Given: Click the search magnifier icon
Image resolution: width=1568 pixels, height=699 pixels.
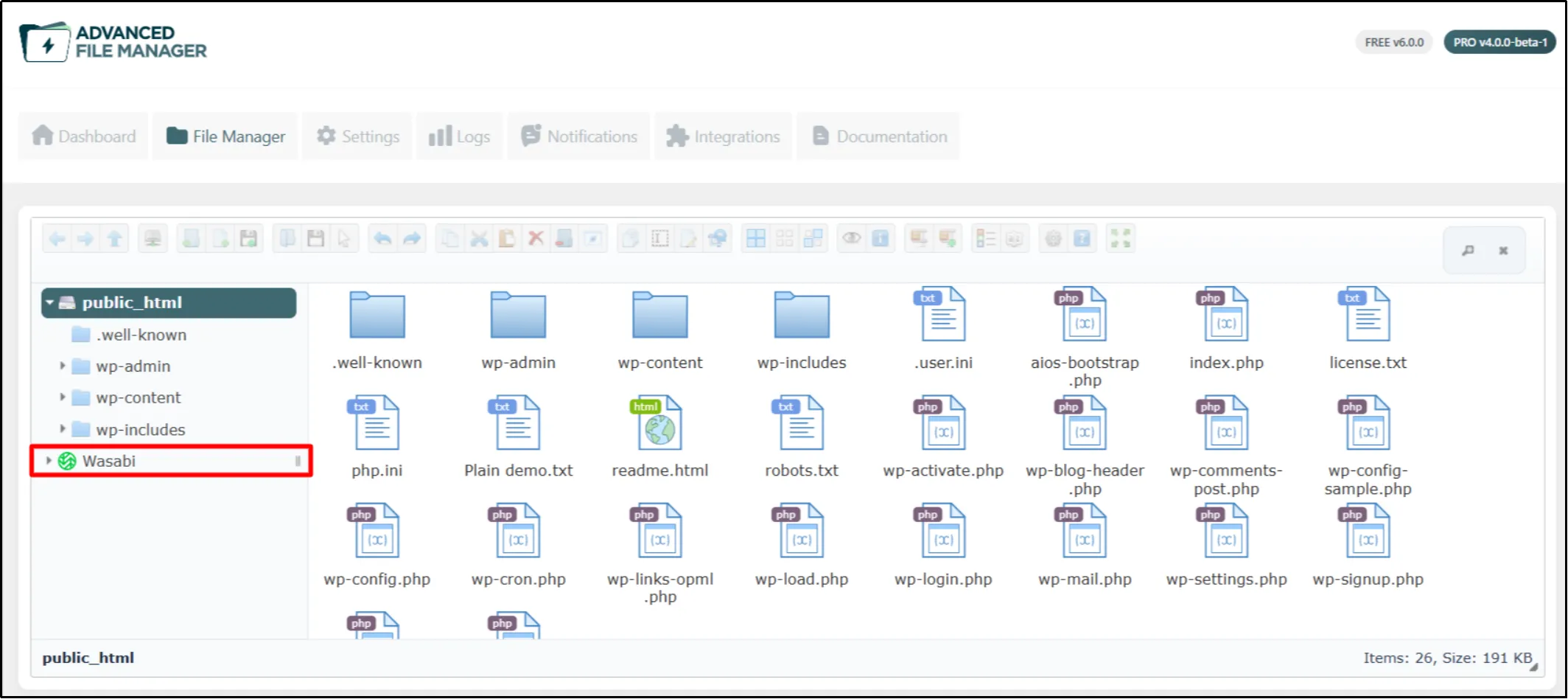Looking at the screenshot, I should (x=1468, y=251).
